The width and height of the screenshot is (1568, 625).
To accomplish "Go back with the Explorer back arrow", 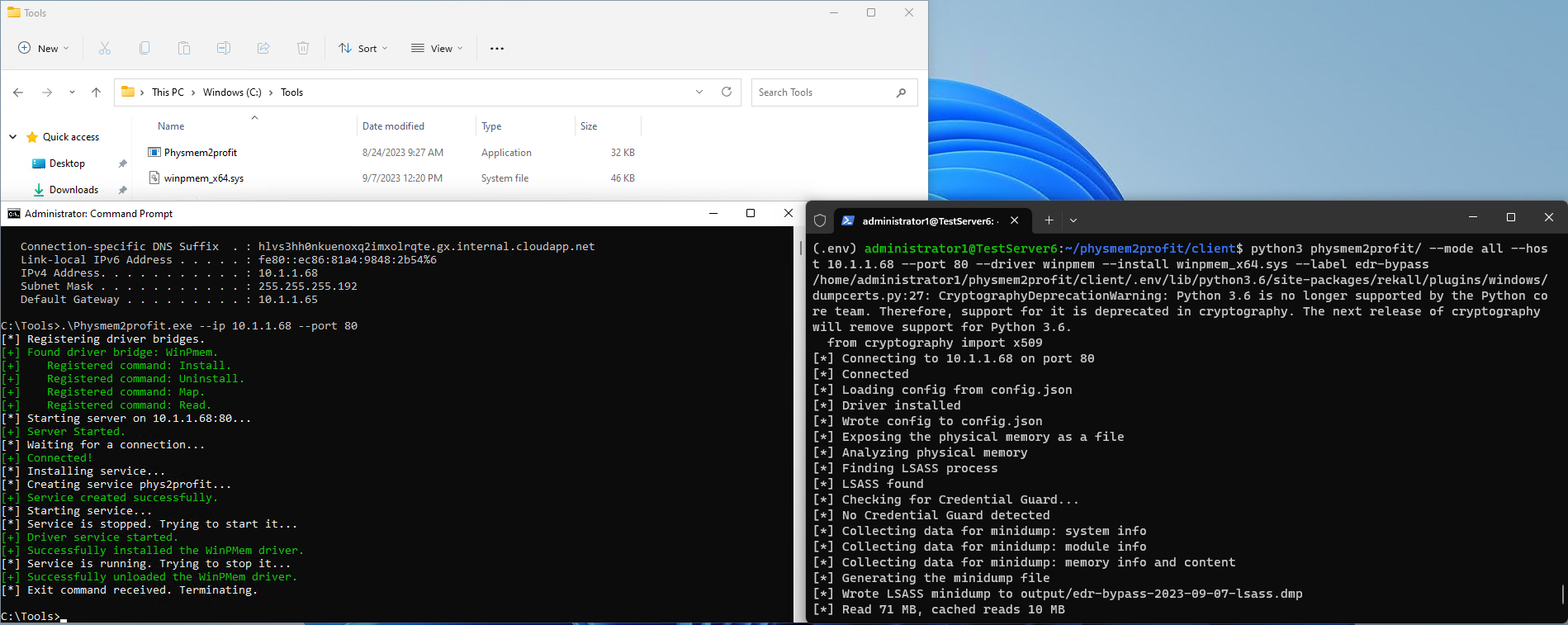I will point(18,92).
